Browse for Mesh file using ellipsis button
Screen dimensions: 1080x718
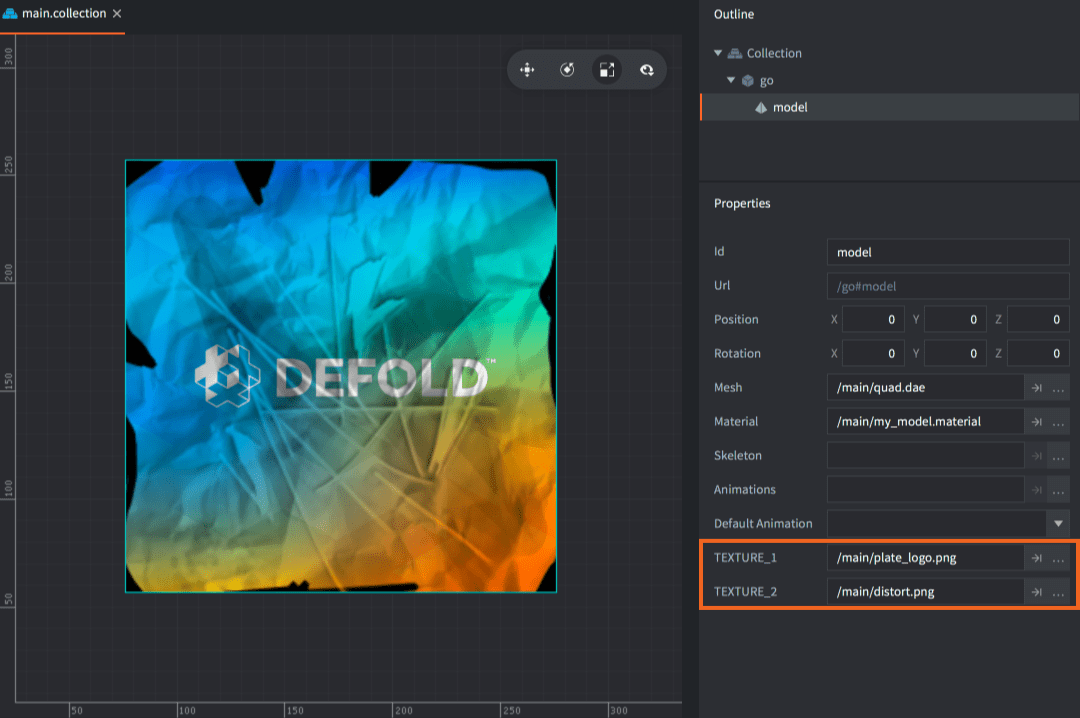[x=1059, y=388]
